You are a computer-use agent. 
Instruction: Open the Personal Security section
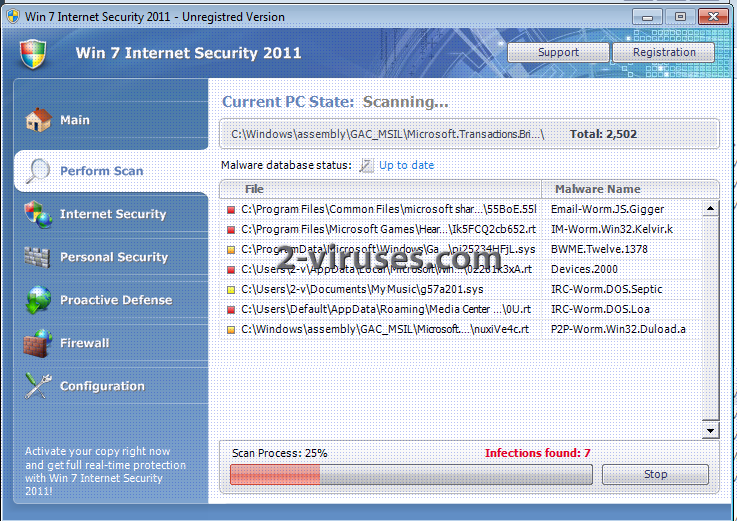[112, 257]
